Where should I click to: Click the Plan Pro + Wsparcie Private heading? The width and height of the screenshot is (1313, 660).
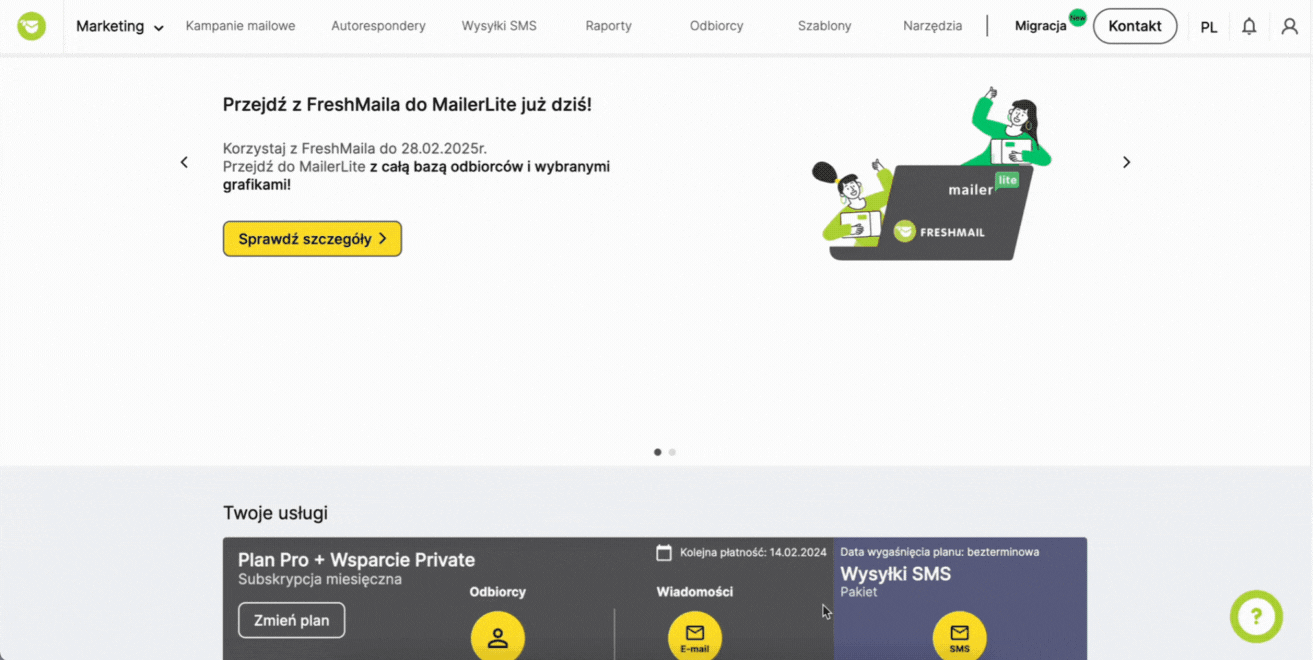tap(356, 560)
